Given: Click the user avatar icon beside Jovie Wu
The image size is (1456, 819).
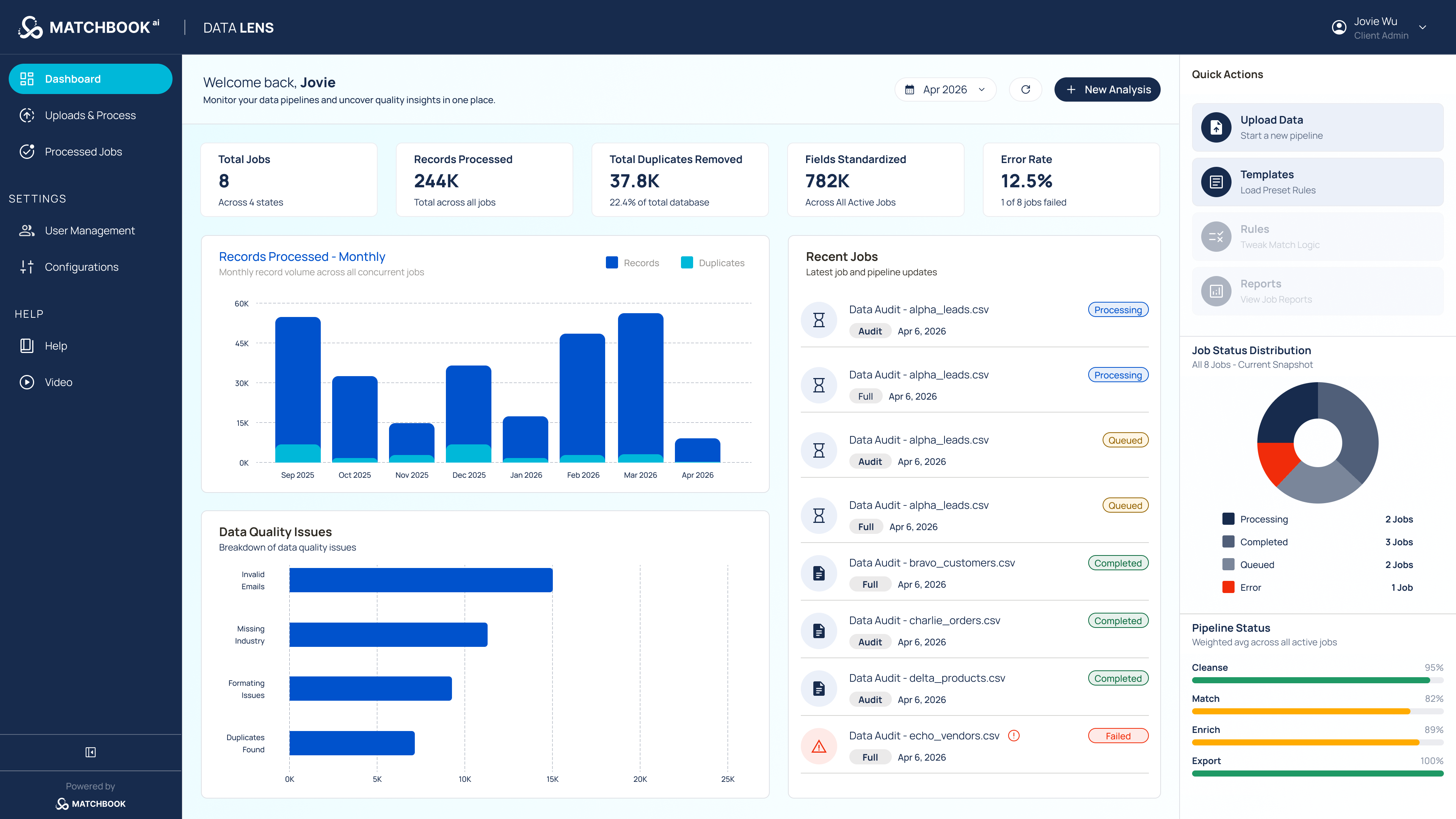Looking at the screenshot, I should (x=1339, y=27).
